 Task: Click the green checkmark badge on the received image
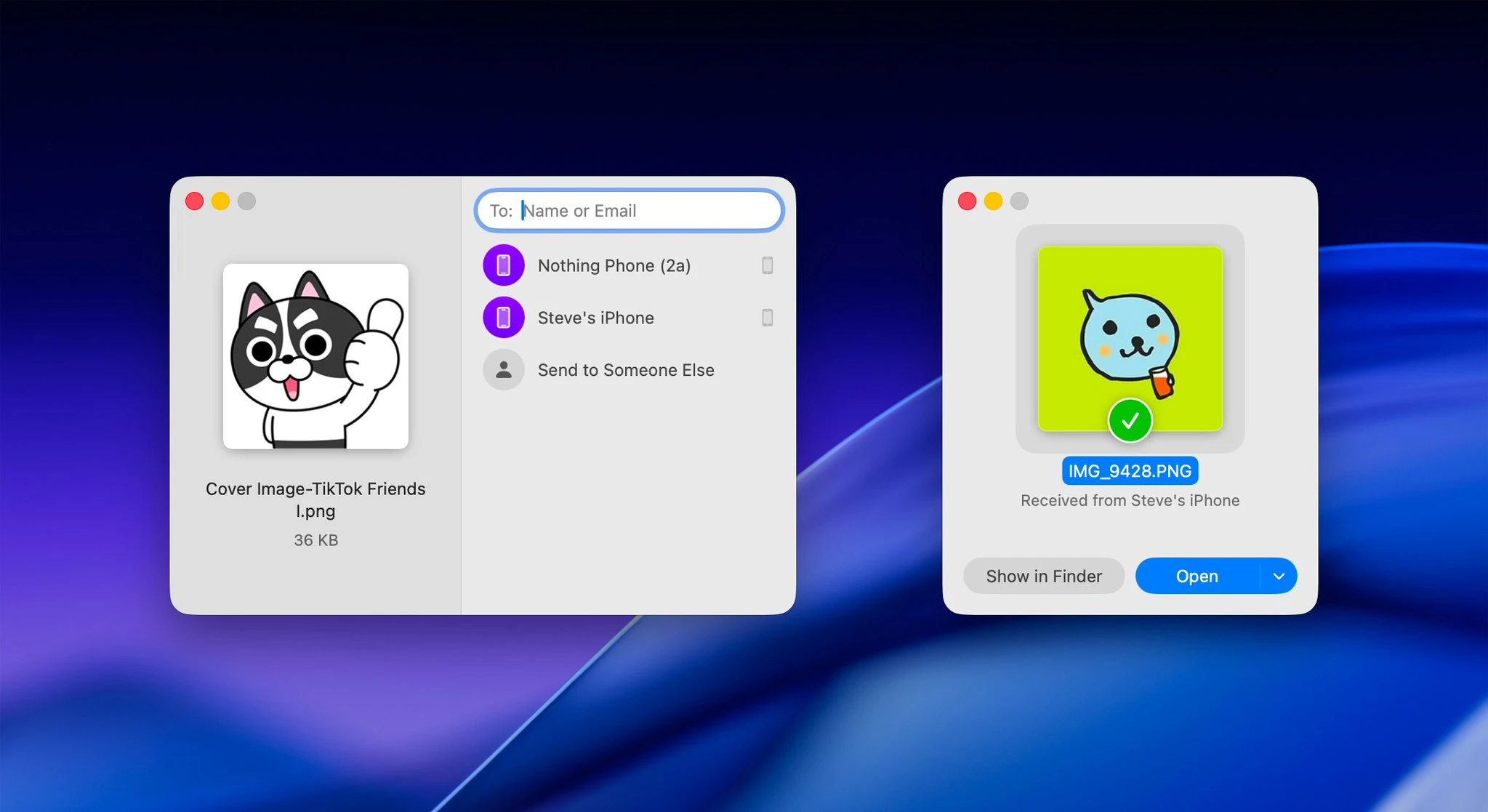(x=1129, y=420)
